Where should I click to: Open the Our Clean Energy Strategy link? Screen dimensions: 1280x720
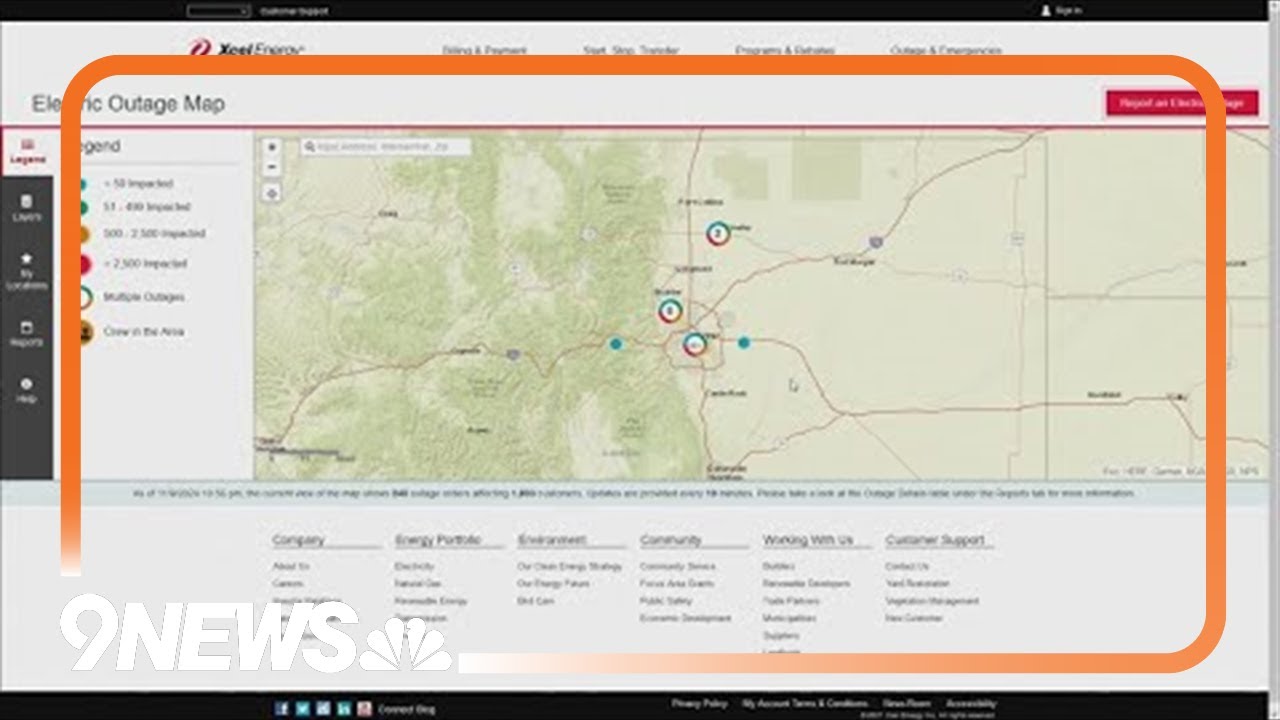570,566
